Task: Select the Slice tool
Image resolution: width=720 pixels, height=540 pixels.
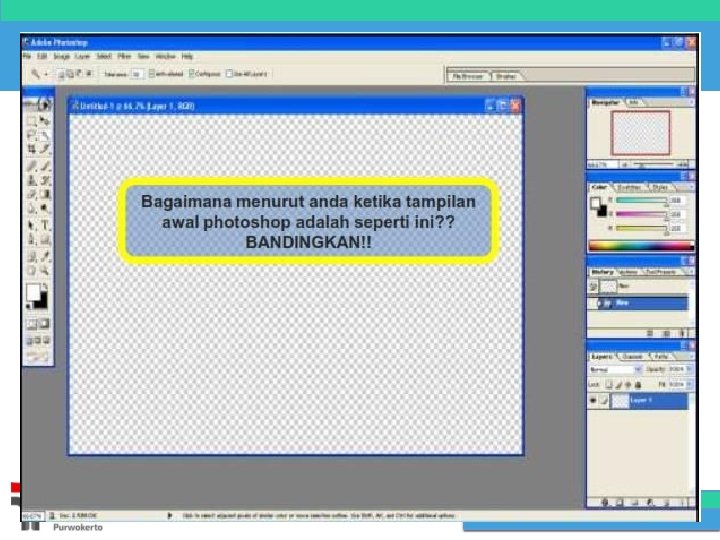Action: pyautogui.click(x=45, y=149)
